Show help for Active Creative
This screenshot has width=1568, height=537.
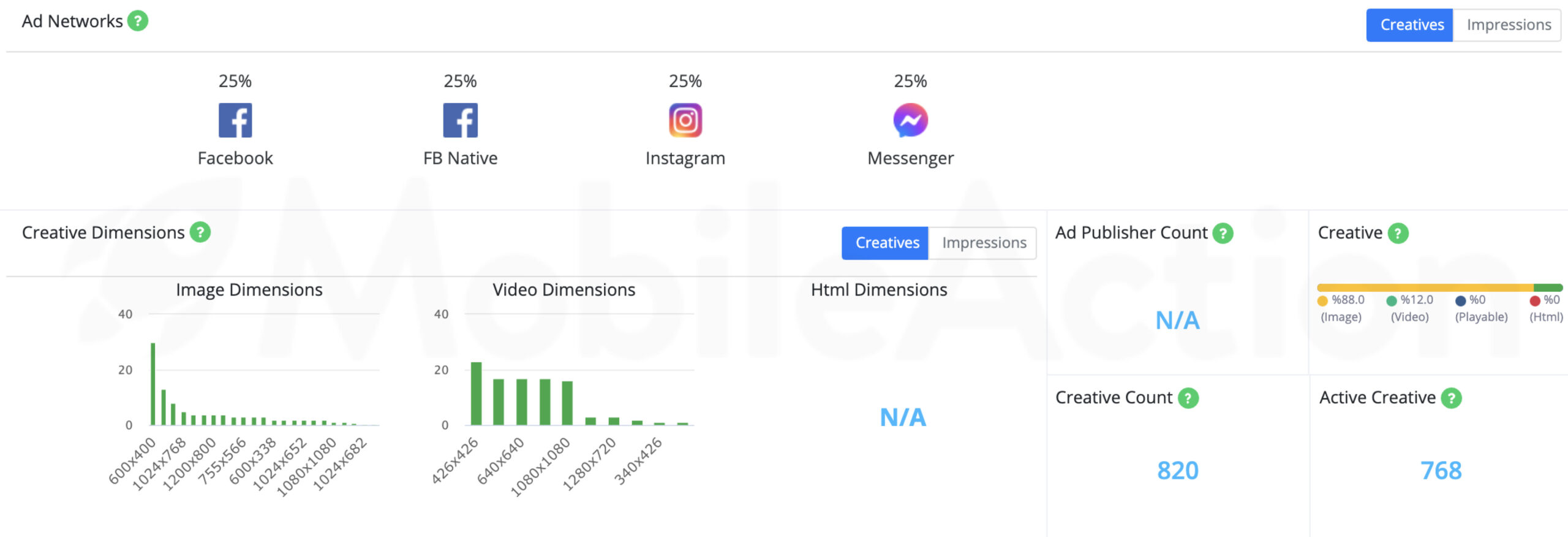[x=1452, y=398]
